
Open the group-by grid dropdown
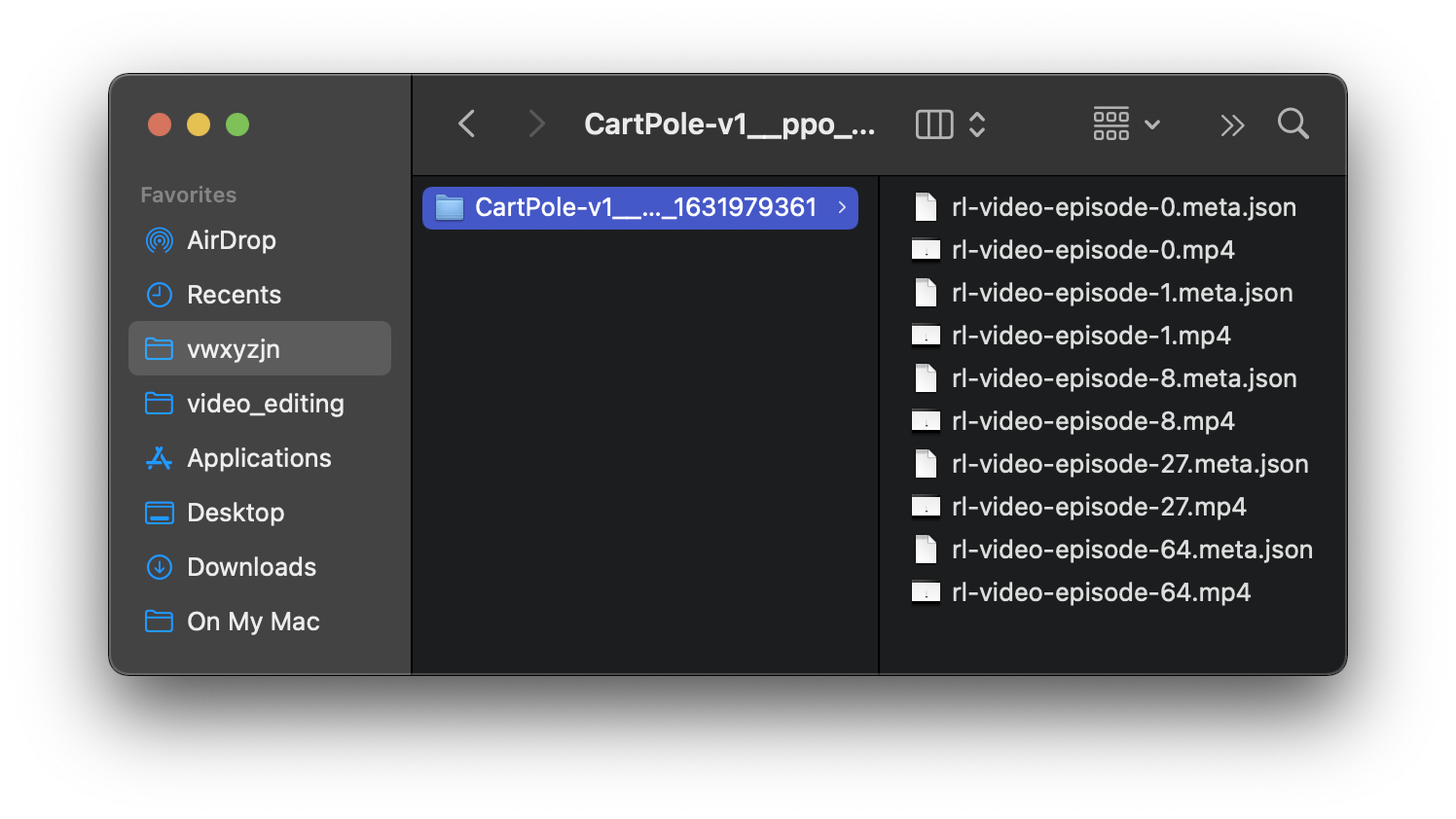1126,124
